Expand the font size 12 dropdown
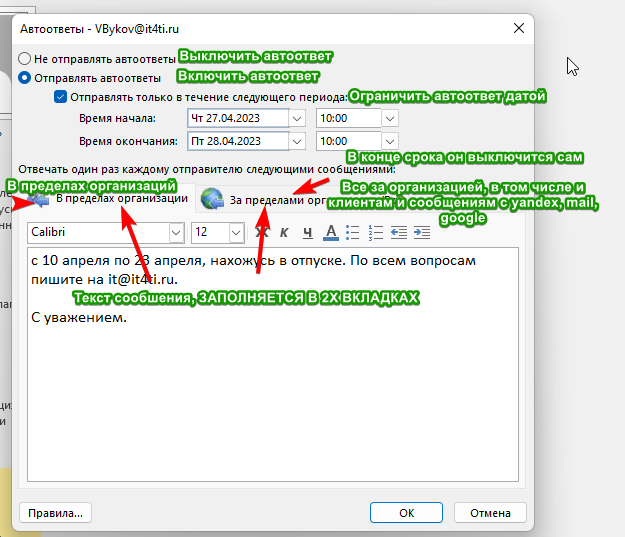Image resolution: width=625 pixels, height=537 pixels. click(236, 233)
